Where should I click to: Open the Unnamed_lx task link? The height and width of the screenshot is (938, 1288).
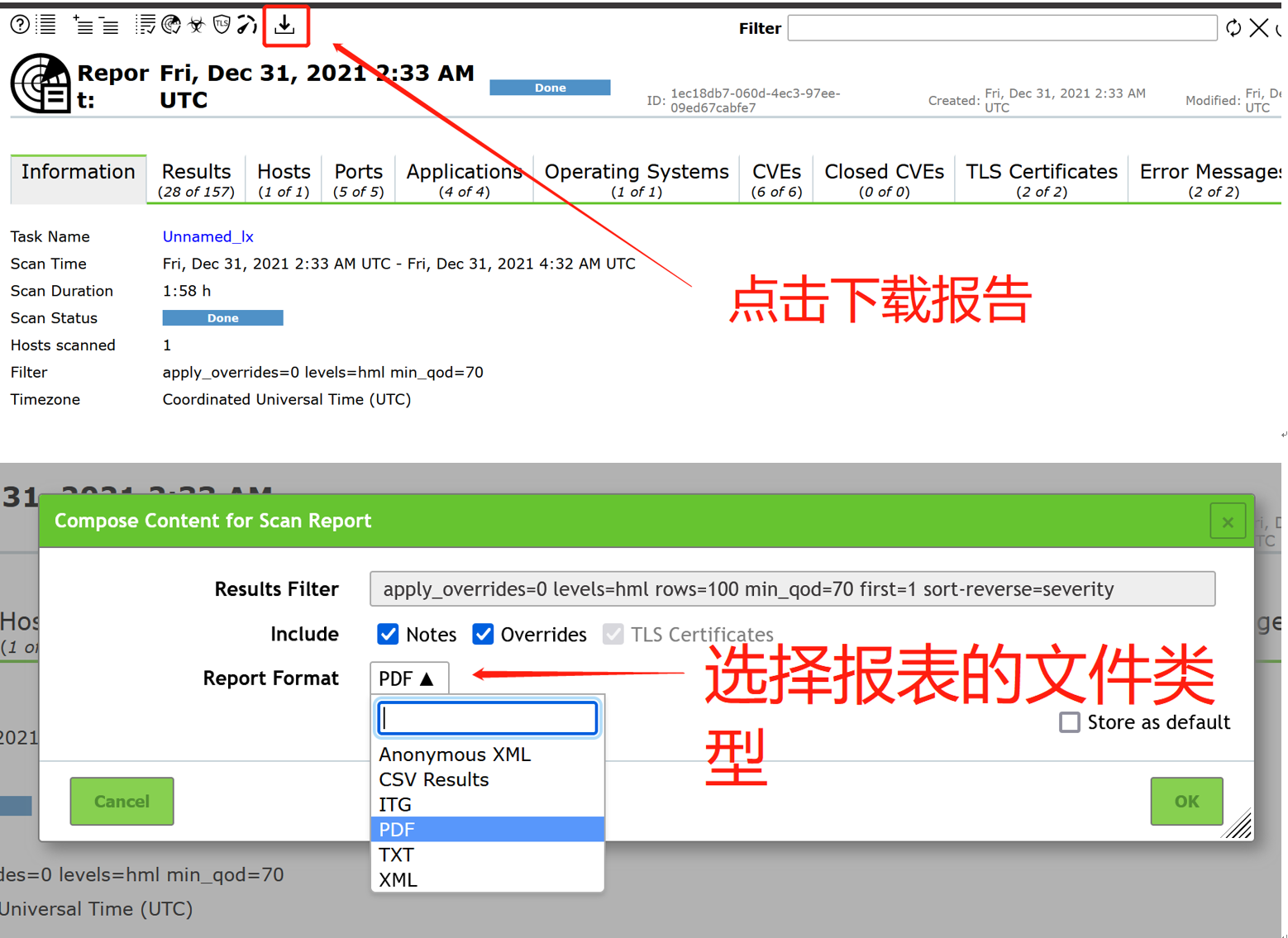[208, 236]
